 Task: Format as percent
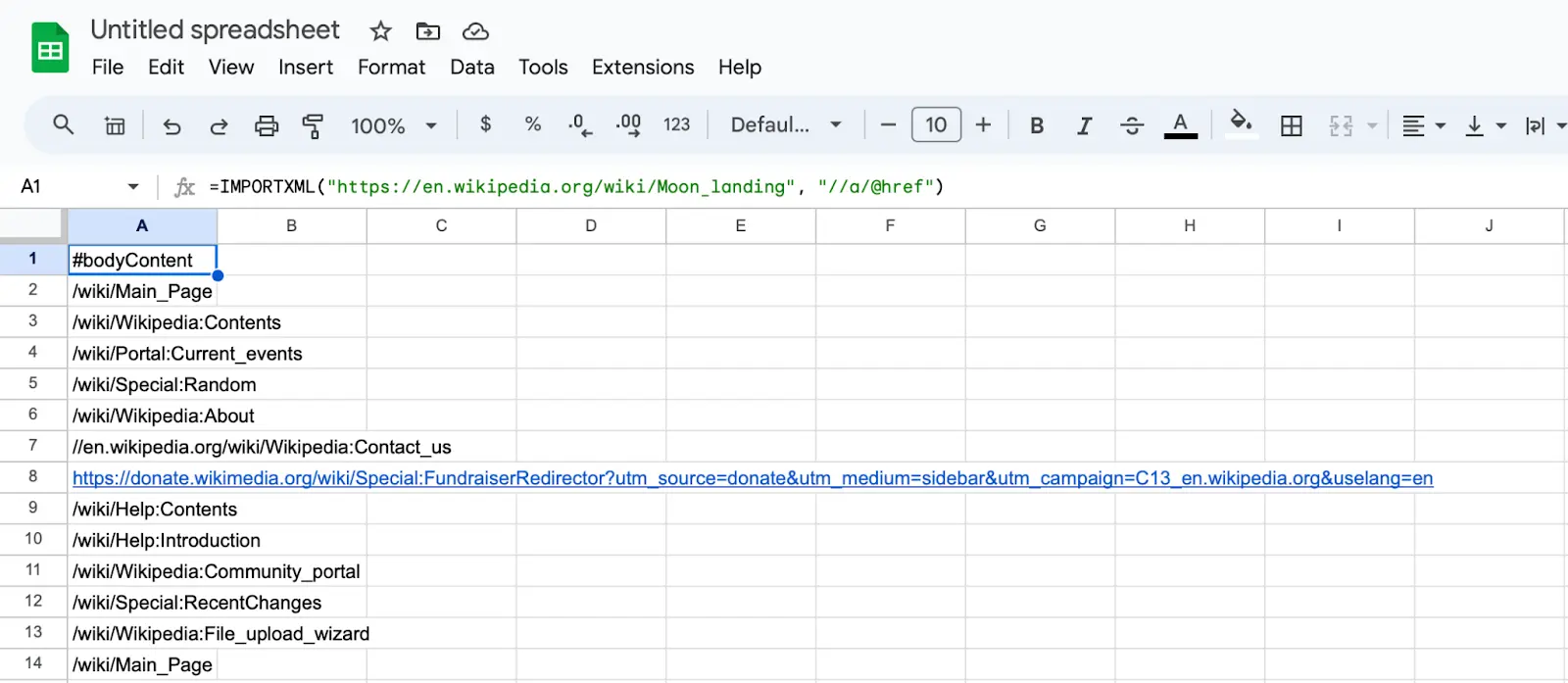coord(533,124)
